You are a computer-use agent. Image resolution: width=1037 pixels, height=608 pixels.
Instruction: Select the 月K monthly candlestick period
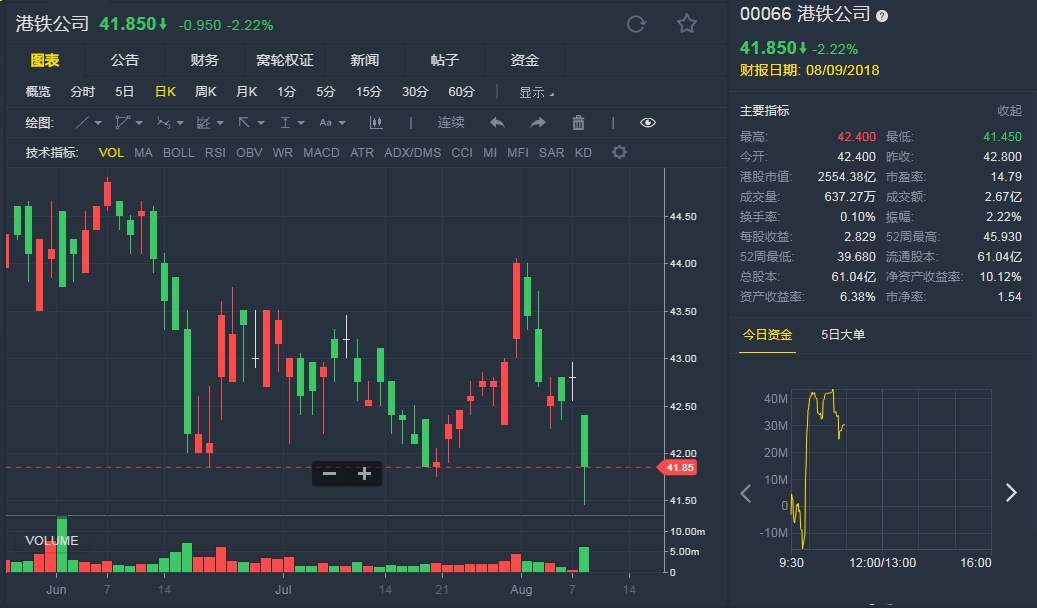(x=247, y=92)
